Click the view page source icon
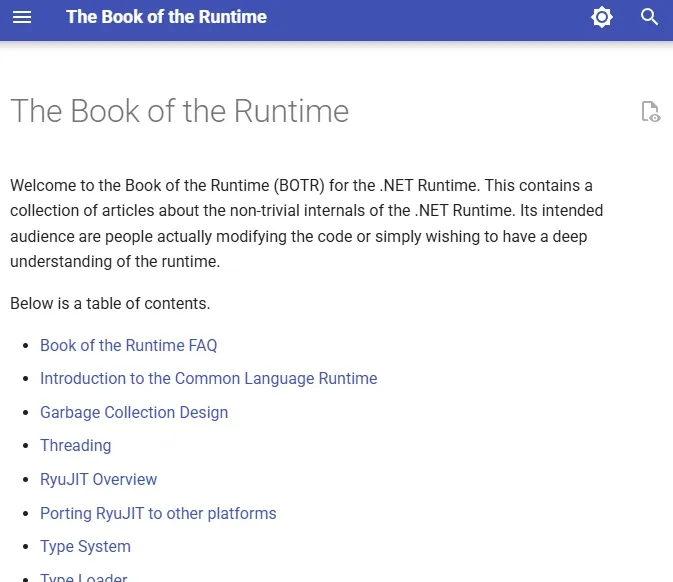Screen dimensions: 673x582 point(651,112)
